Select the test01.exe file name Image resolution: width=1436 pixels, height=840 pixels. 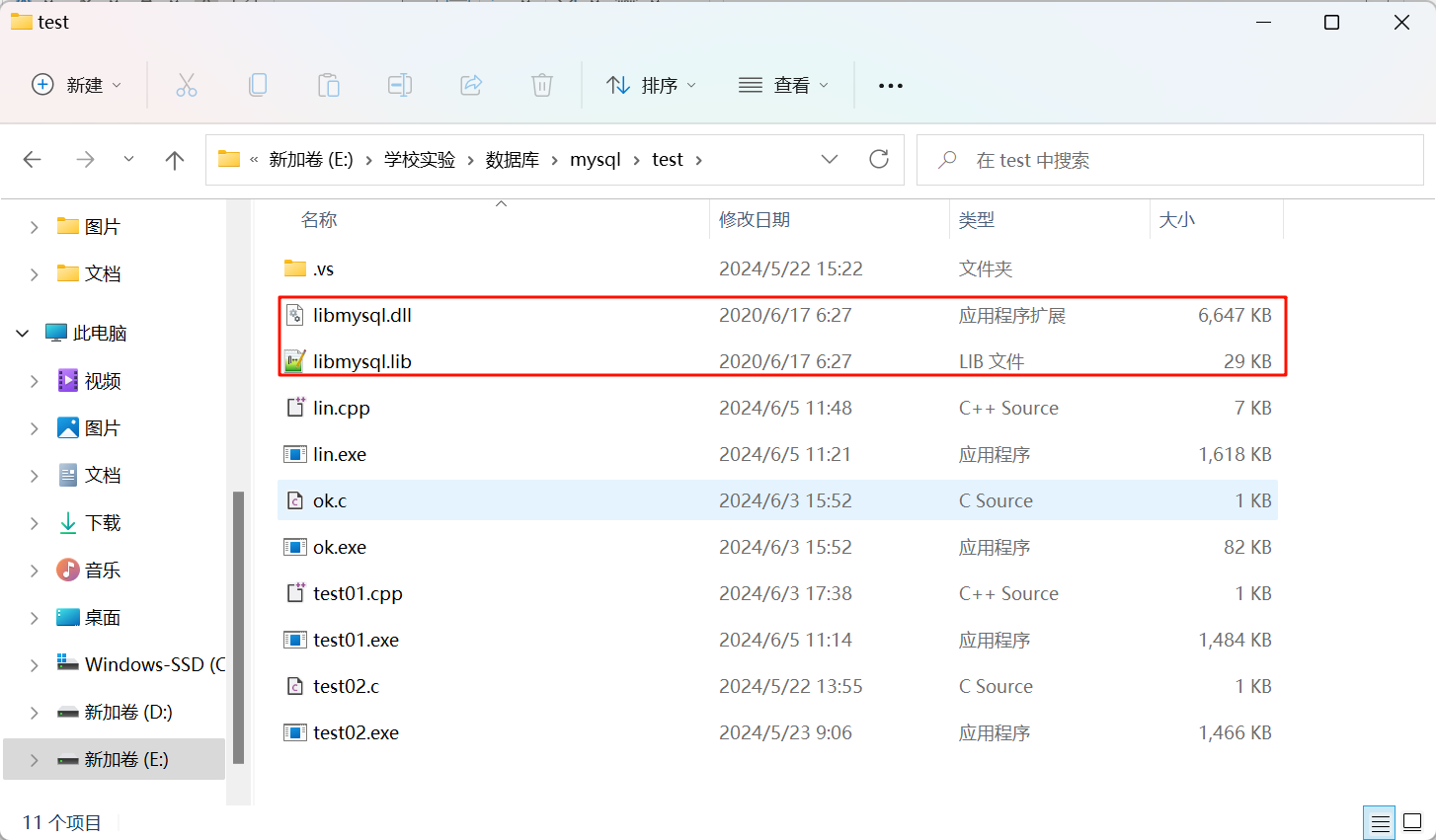pos(356,640)
